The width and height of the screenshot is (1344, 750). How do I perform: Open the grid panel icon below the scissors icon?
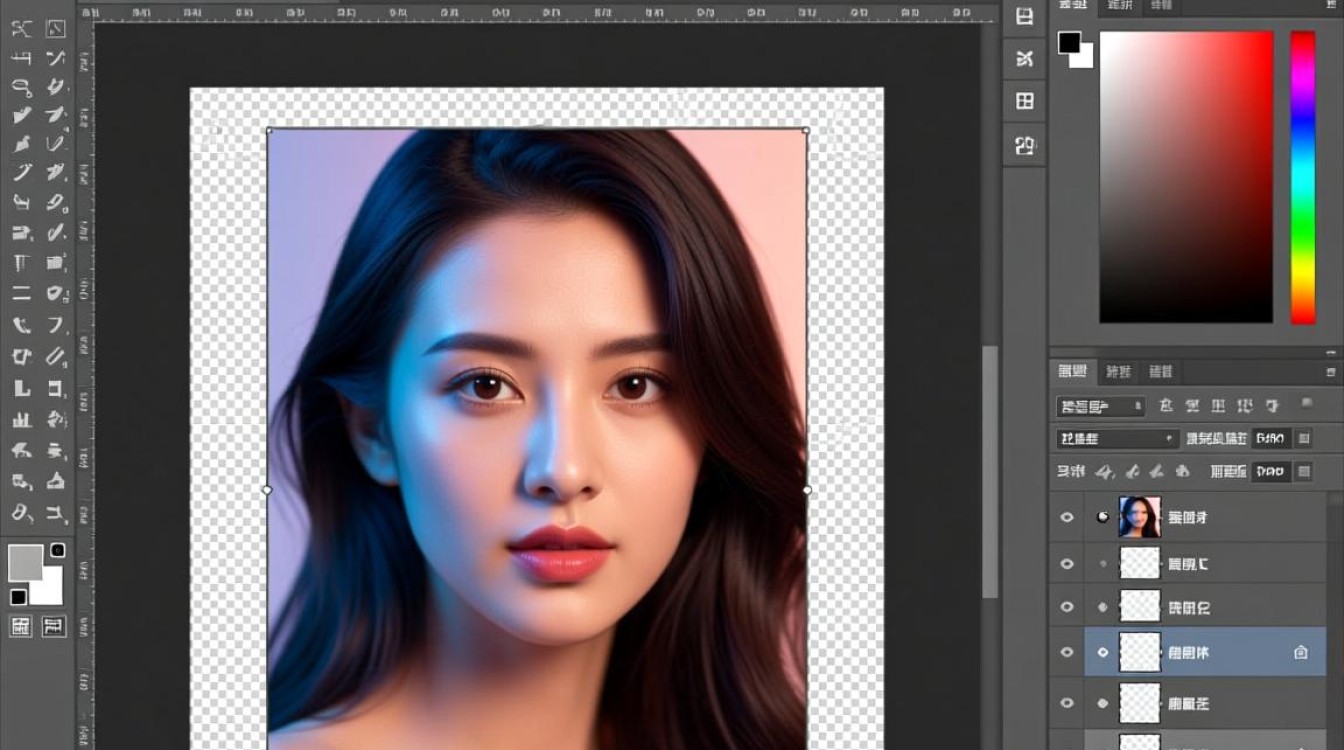(x=1022, y=101)
